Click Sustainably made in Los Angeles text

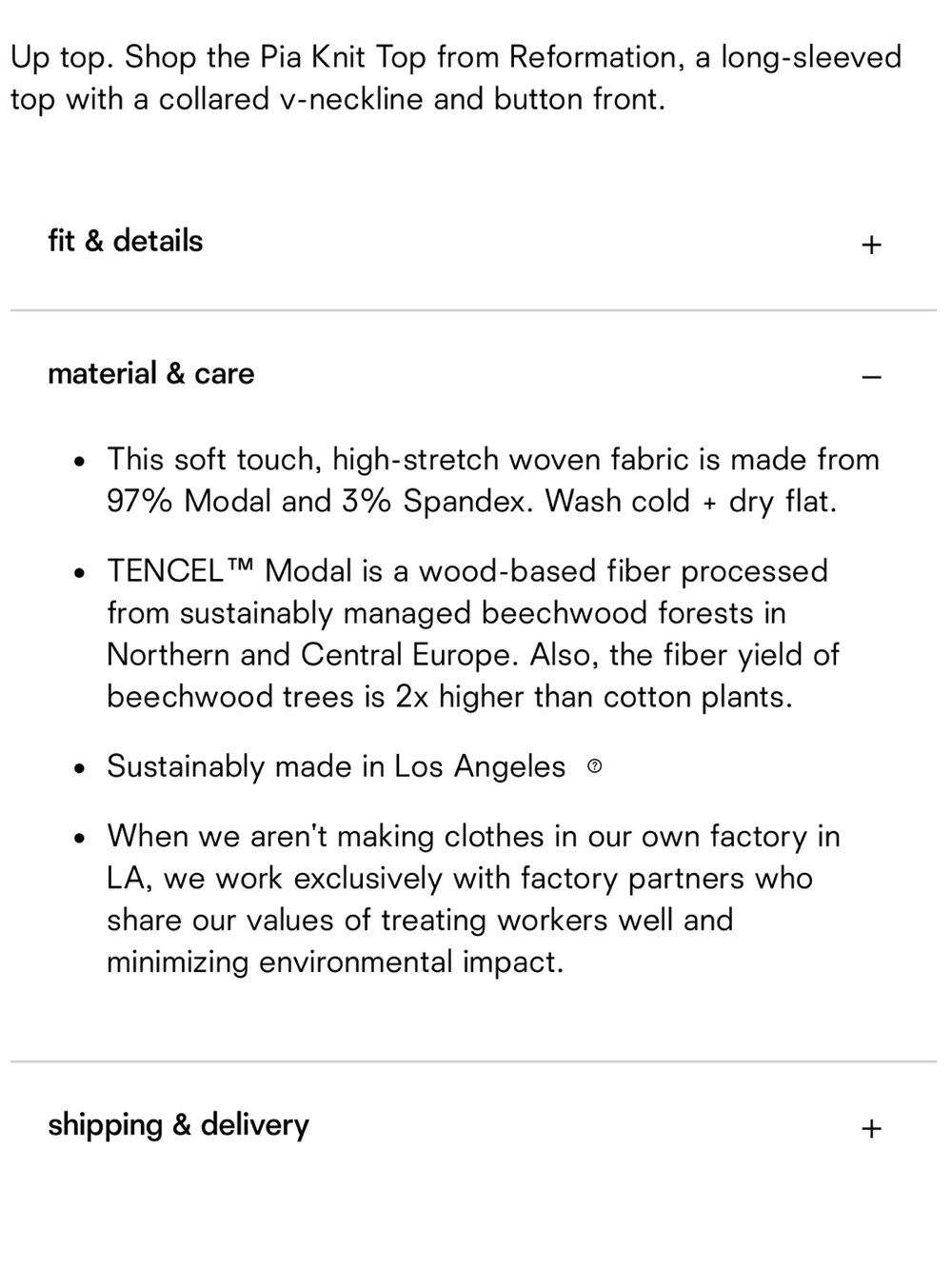pyautogui.click(x=336, y=766)
